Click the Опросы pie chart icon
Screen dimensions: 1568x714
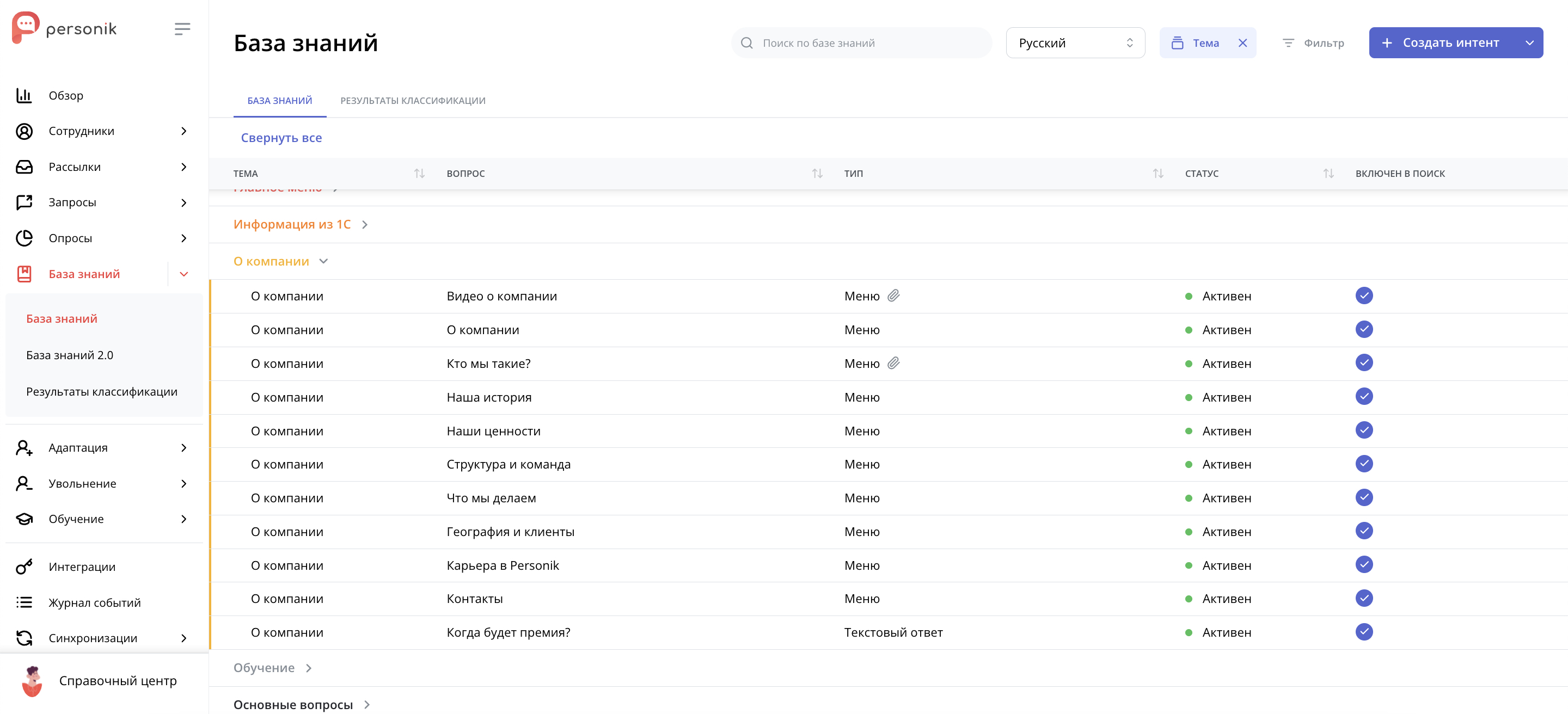pos(24,238)
